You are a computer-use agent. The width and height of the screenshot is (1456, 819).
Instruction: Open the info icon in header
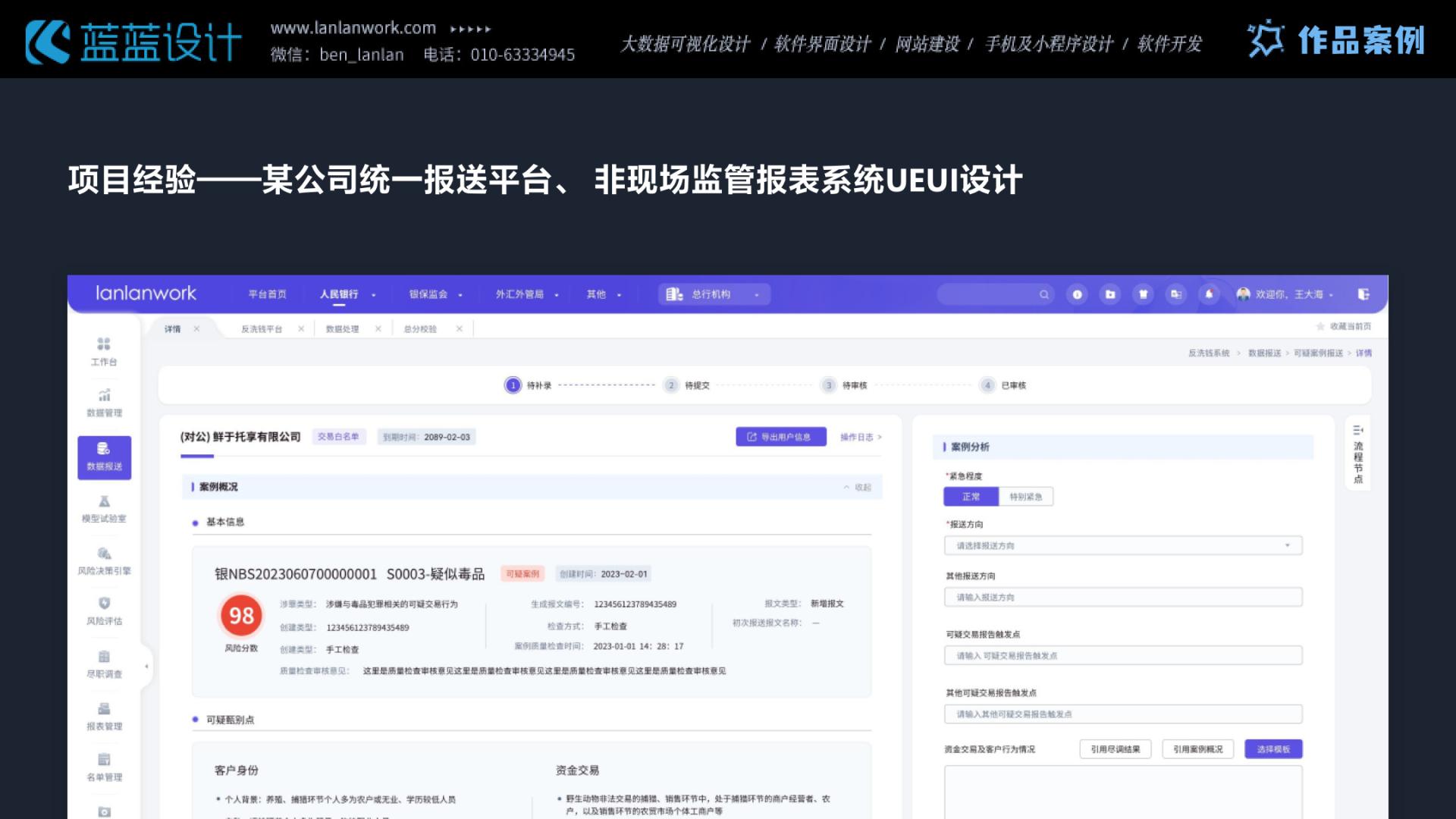1077,294
